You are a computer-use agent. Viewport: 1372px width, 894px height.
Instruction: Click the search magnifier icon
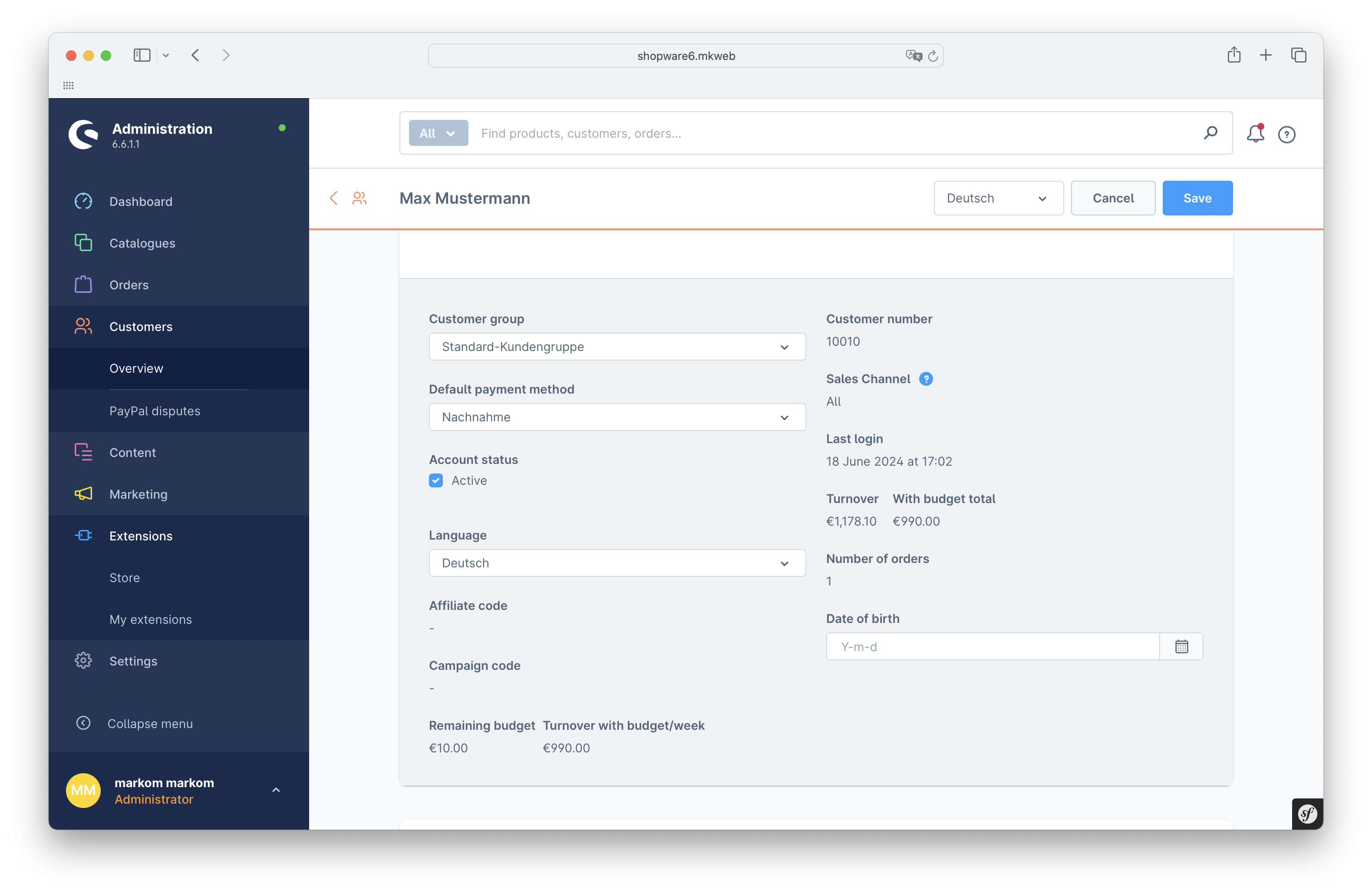(x=1210, y=133)
